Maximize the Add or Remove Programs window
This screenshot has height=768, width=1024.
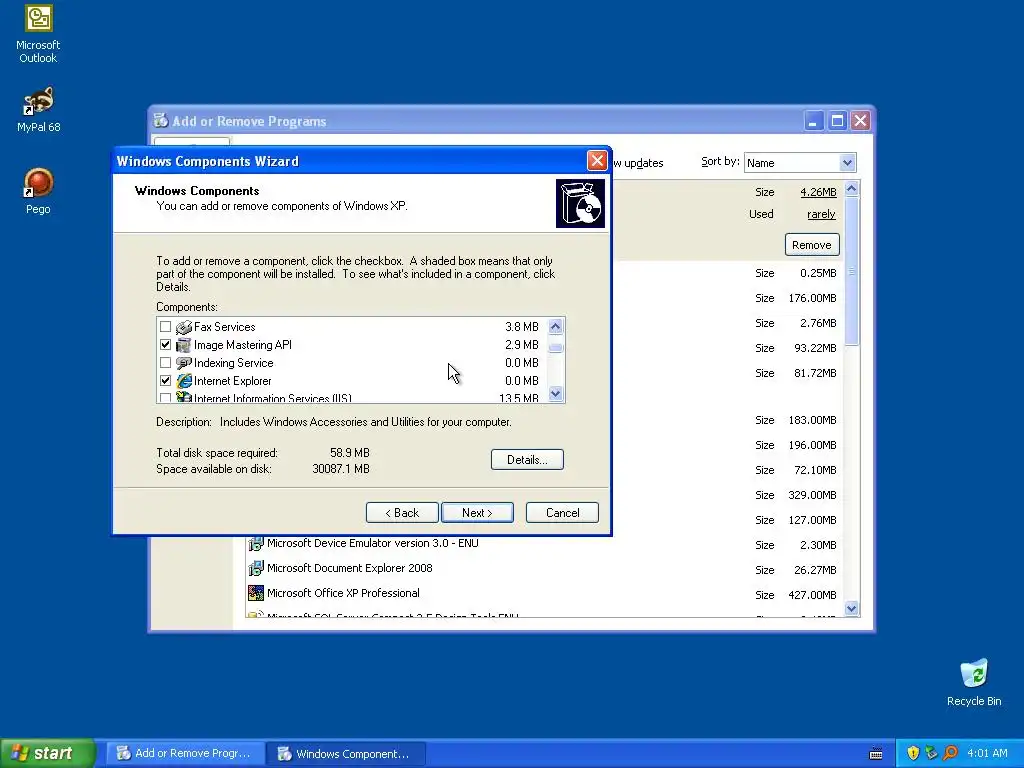pyautogui.click(x=837, y=121)
